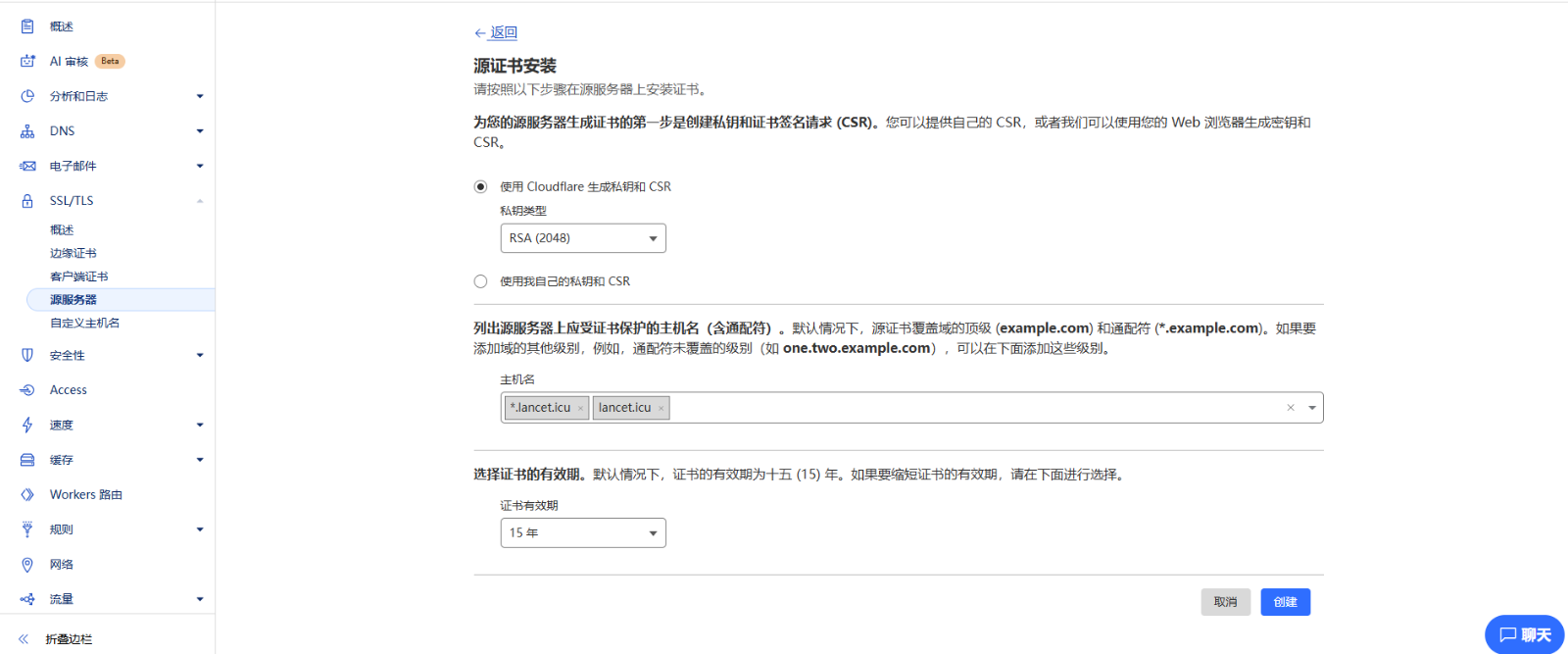Click the 创建 button

[1285, 602]
